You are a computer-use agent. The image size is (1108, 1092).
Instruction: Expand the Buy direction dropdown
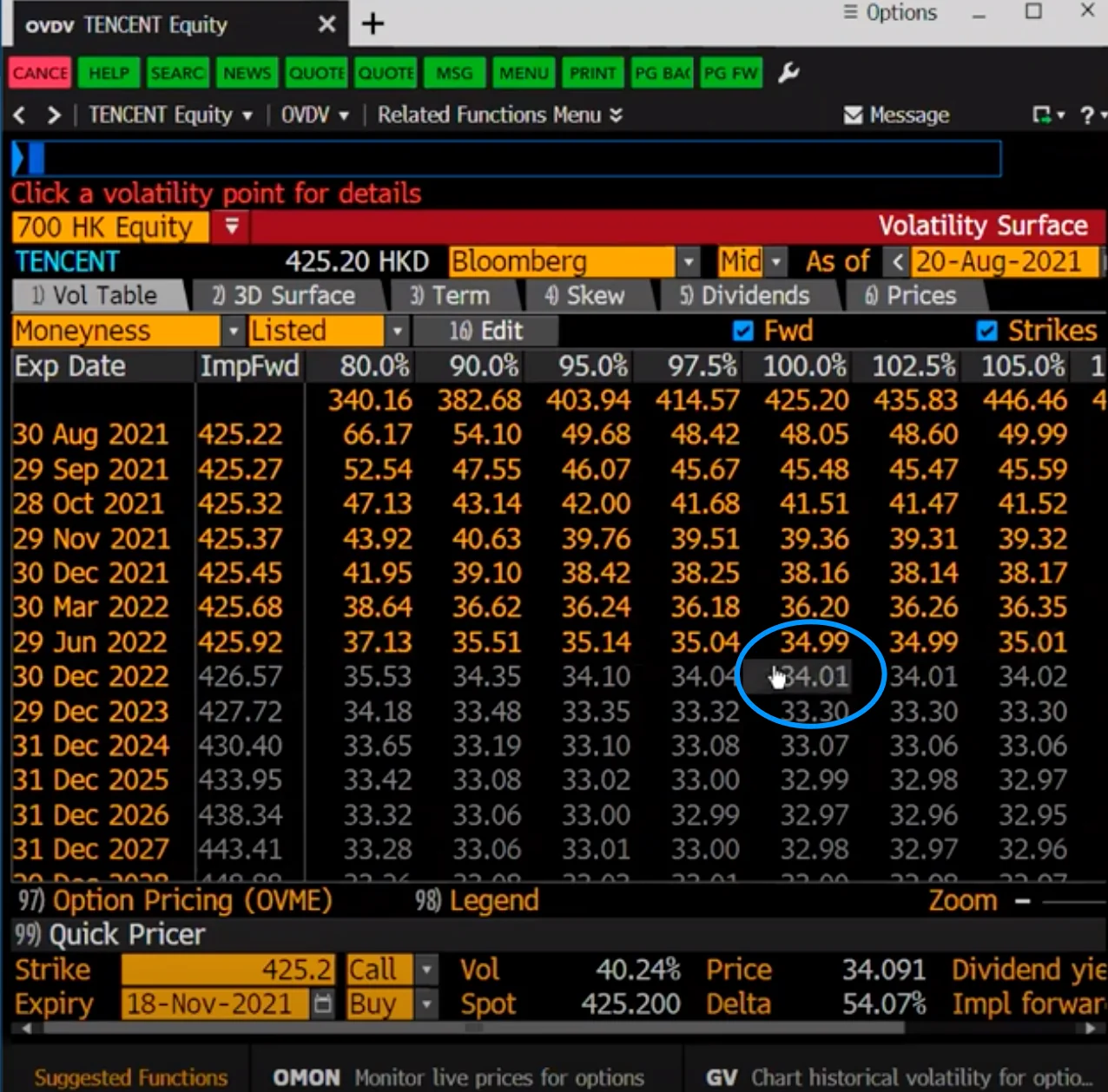point(426,1004)
